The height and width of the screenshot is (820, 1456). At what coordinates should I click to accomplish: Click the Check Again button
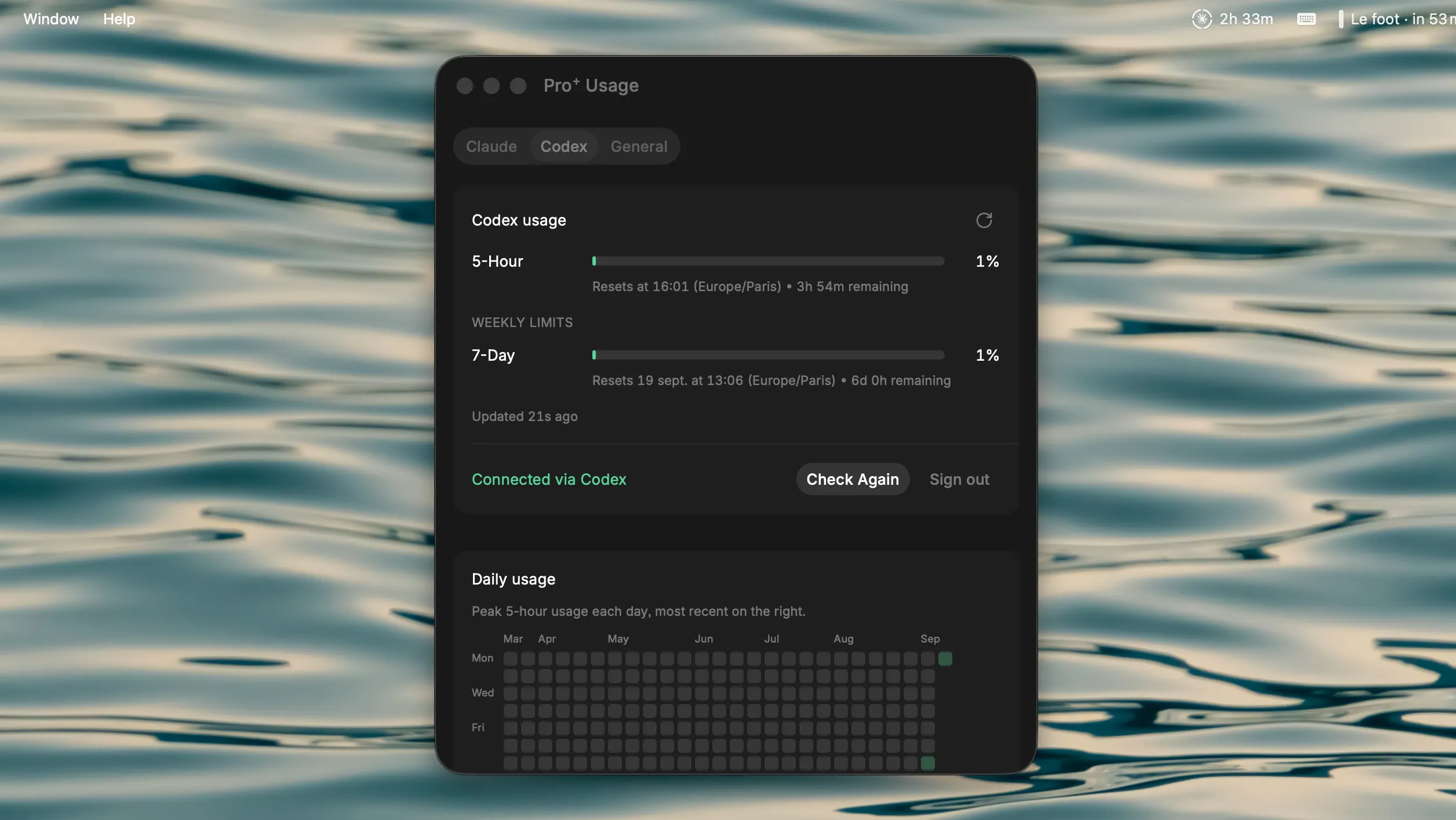[x=852, y=479]
